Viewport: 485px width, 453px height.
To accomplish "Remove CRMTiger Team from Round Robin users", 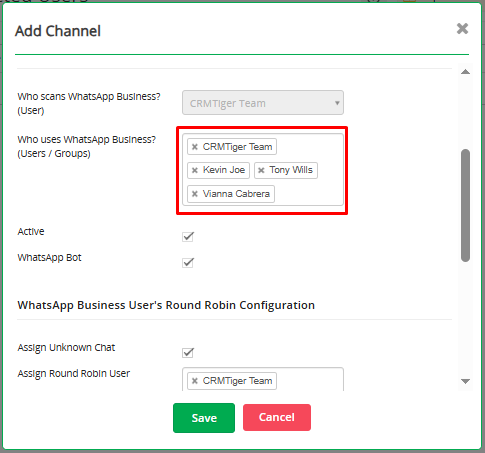I will coord(195,381).
